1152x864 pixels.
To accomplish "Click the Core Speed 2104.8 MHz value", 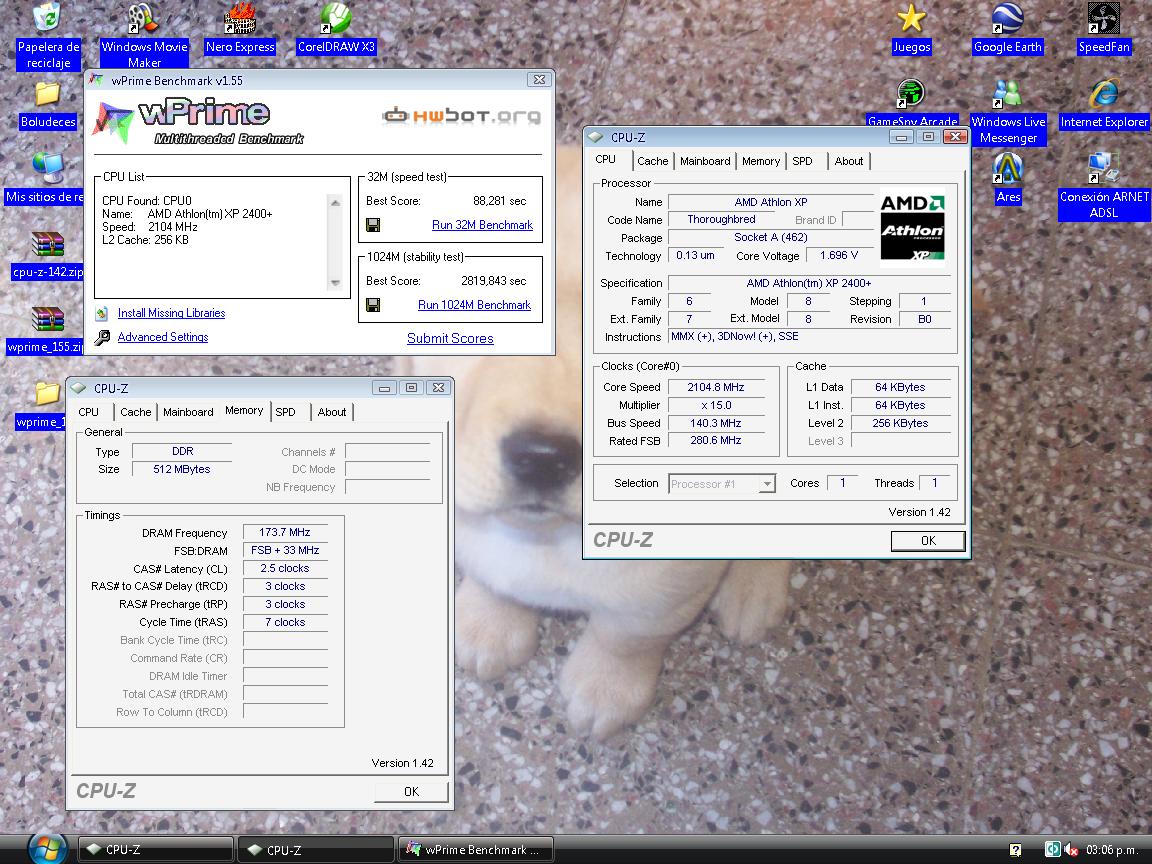I will [x=716, y=387].
